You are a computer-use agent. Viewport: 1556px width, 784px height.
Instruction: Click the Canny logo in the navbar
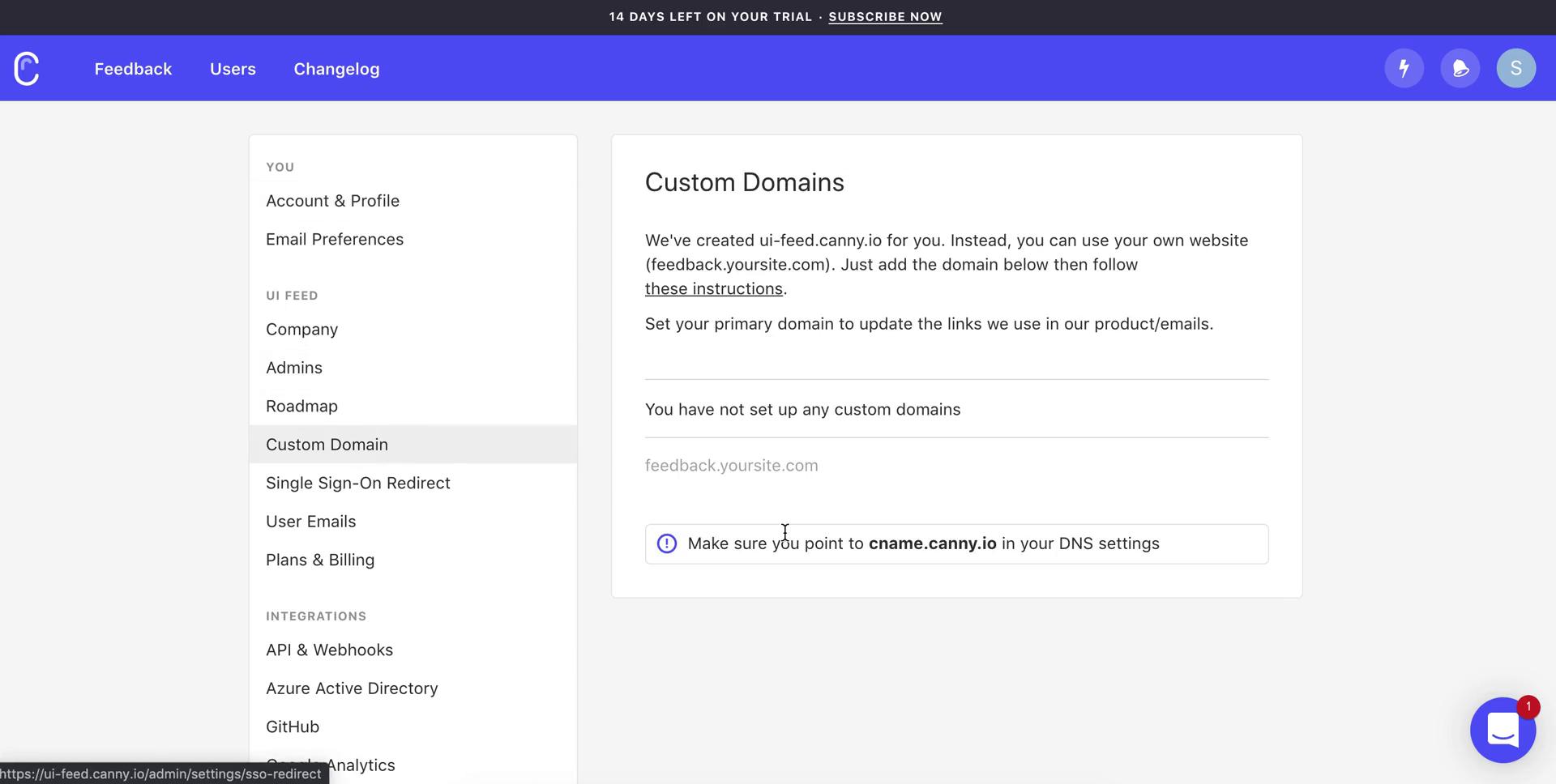(27, 68)
